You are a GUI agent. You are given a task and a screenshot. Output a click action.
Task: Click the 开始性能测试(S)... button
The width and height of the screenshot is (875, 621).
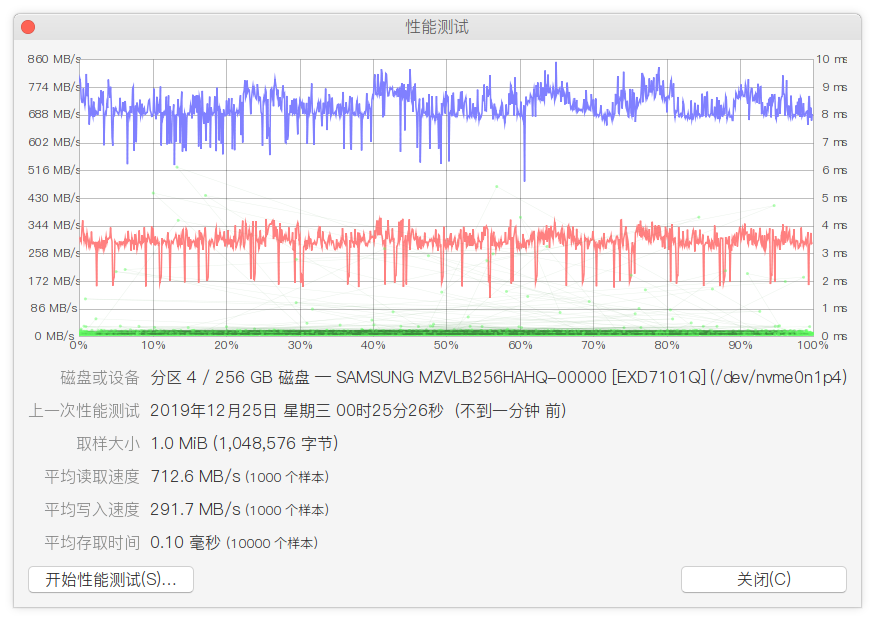(x=111, y=579)
